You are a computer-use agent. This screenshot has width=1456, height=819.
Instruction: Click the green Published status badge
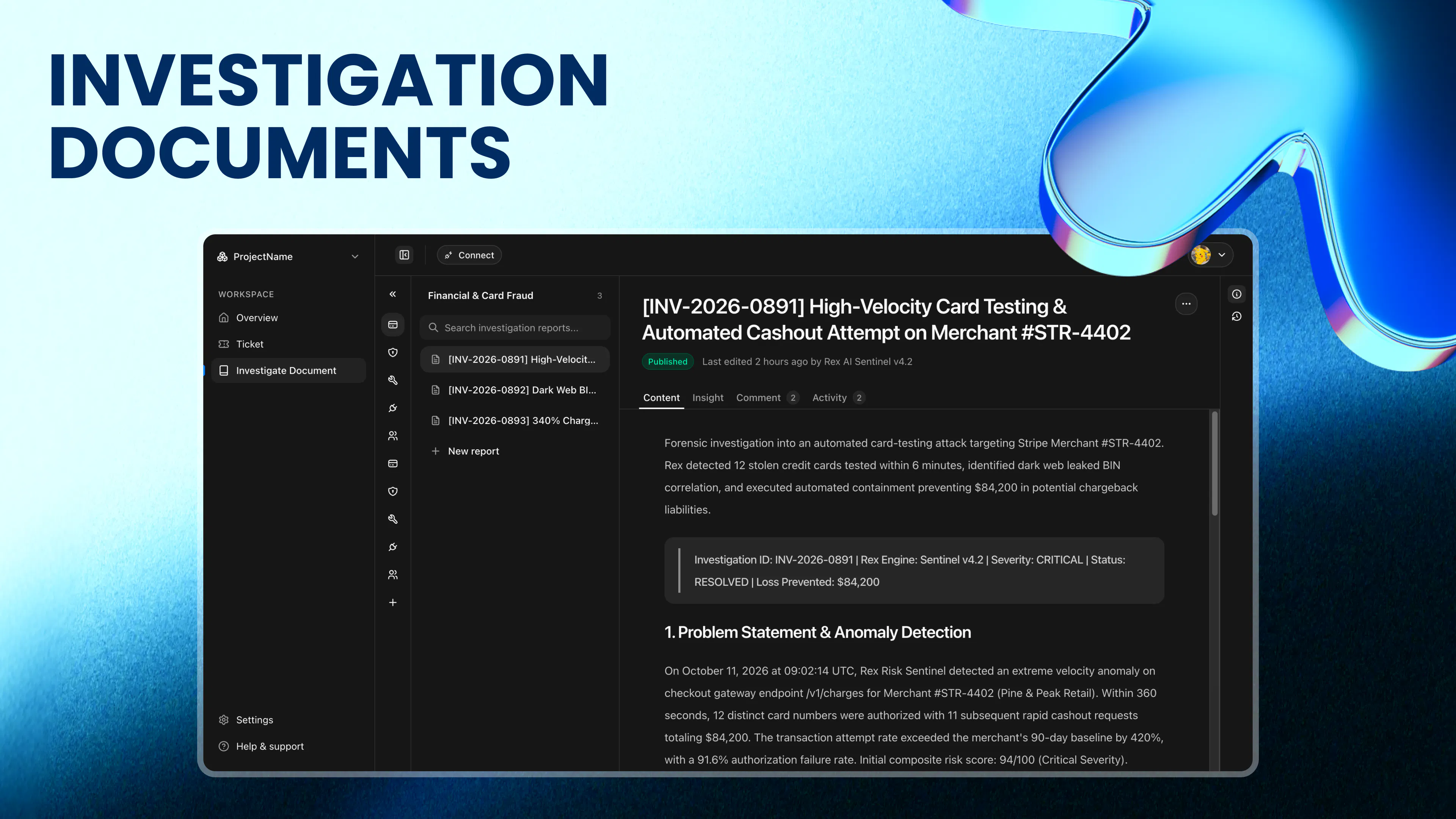(x=667, y=362)
